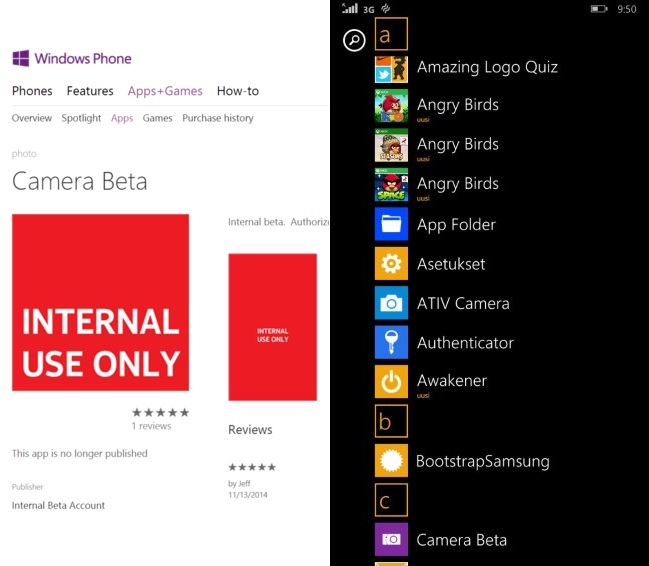
Task: Open the Amazing Logo Quiz app icon
Action: 391,69
